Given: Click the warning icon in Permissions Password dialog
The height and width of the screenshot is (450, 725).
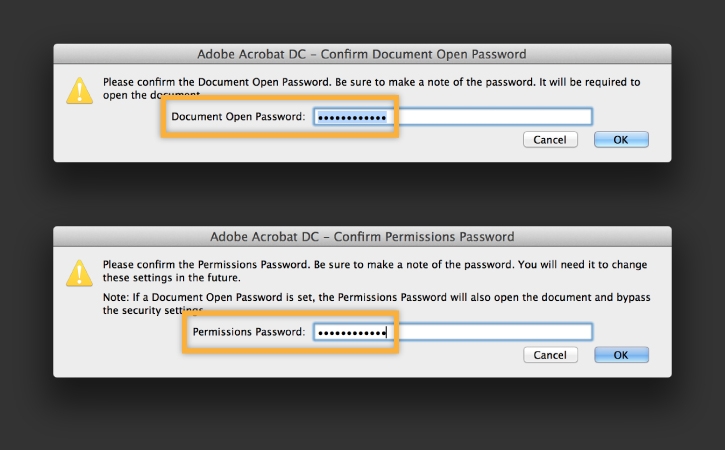Looking at the screenshot, I should tap(79, 273).
